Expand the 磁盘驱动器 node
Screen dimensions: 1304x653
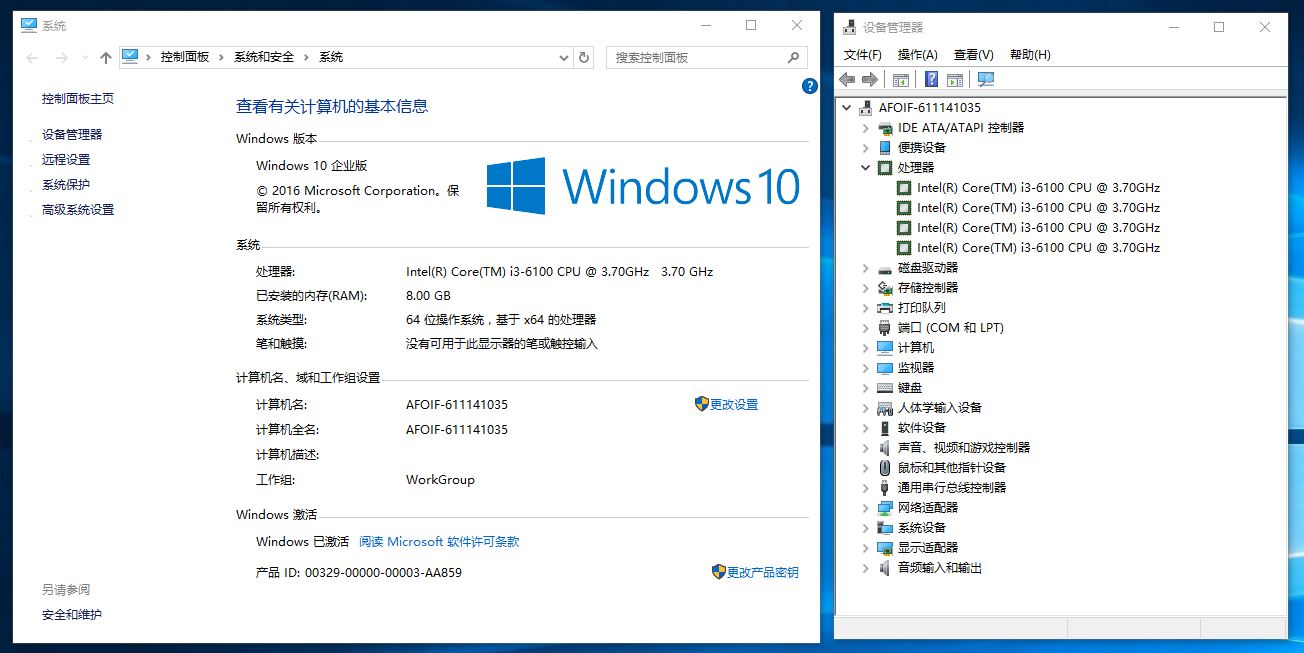point(866,267)
